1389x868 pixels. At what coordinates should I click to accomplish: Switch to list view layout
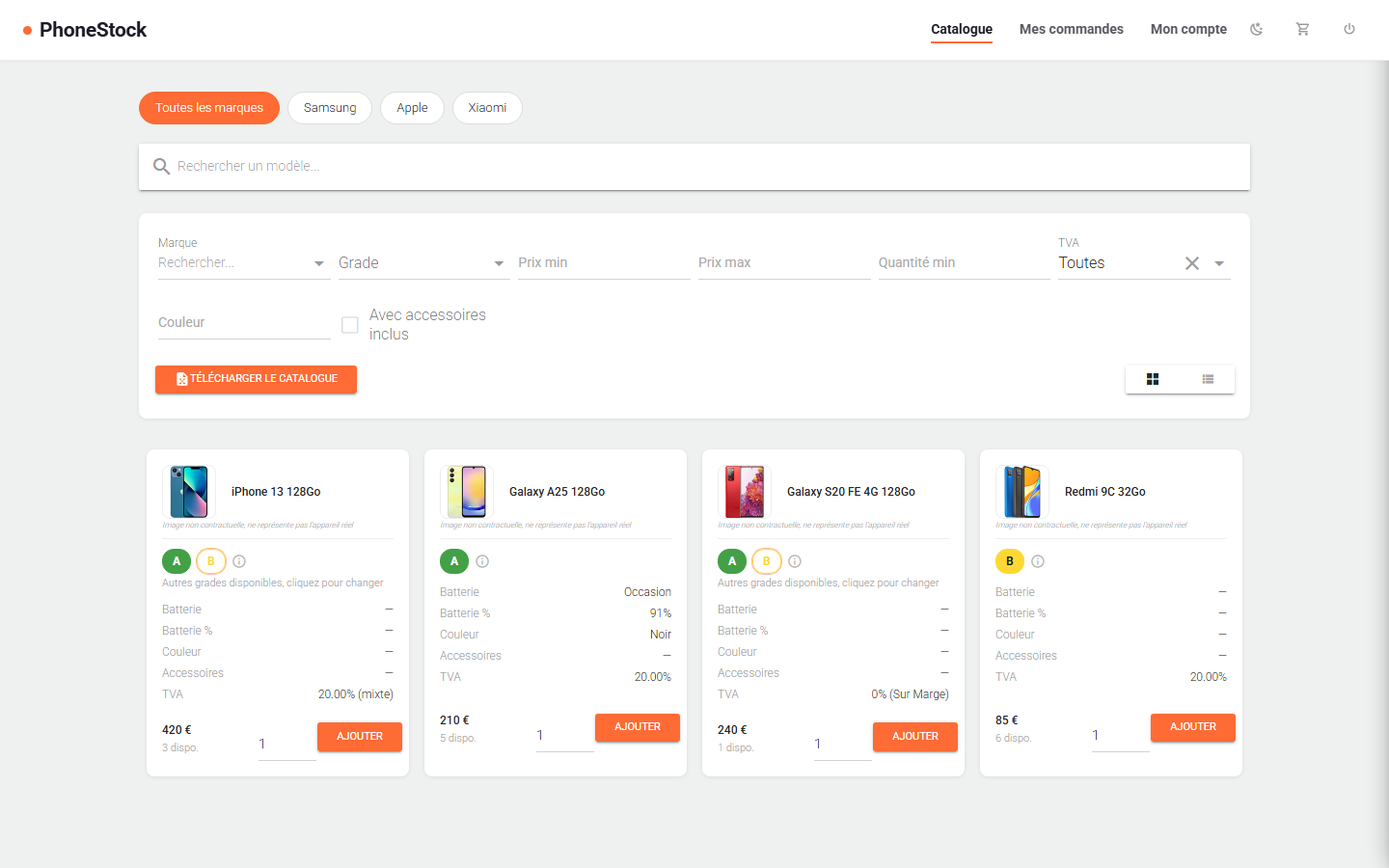coord(1208,379)
